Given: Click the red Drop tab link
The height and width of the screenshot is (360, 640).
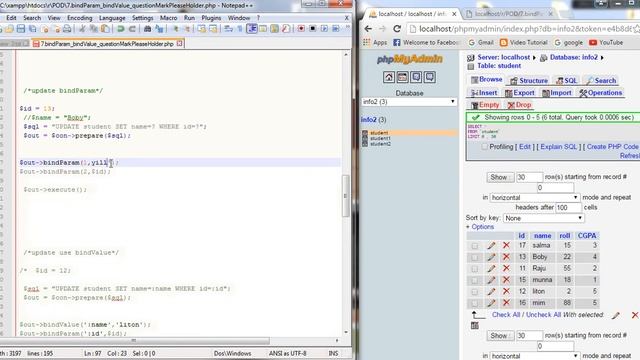Looking at the screenshot, I should click(519, 105).
